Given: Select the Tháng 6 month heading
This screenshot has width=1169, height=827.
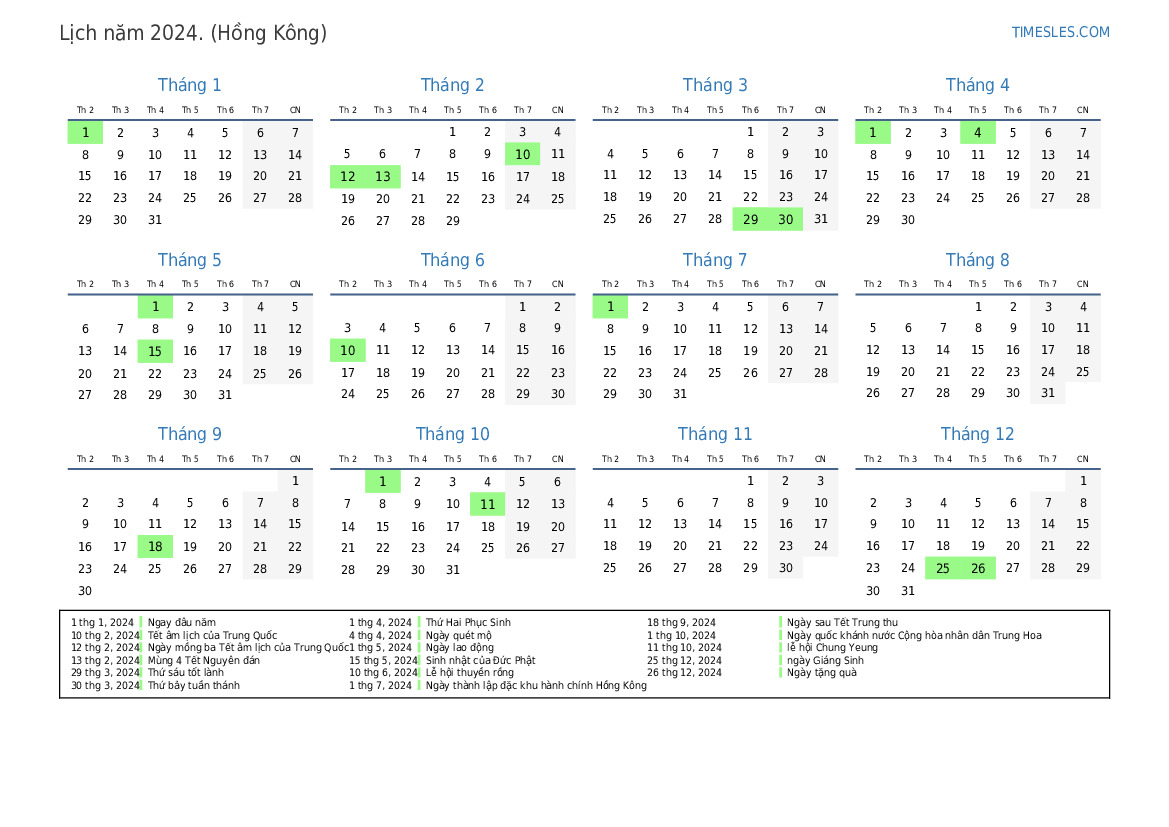Looking at the screenshot, I should point(452,260).
